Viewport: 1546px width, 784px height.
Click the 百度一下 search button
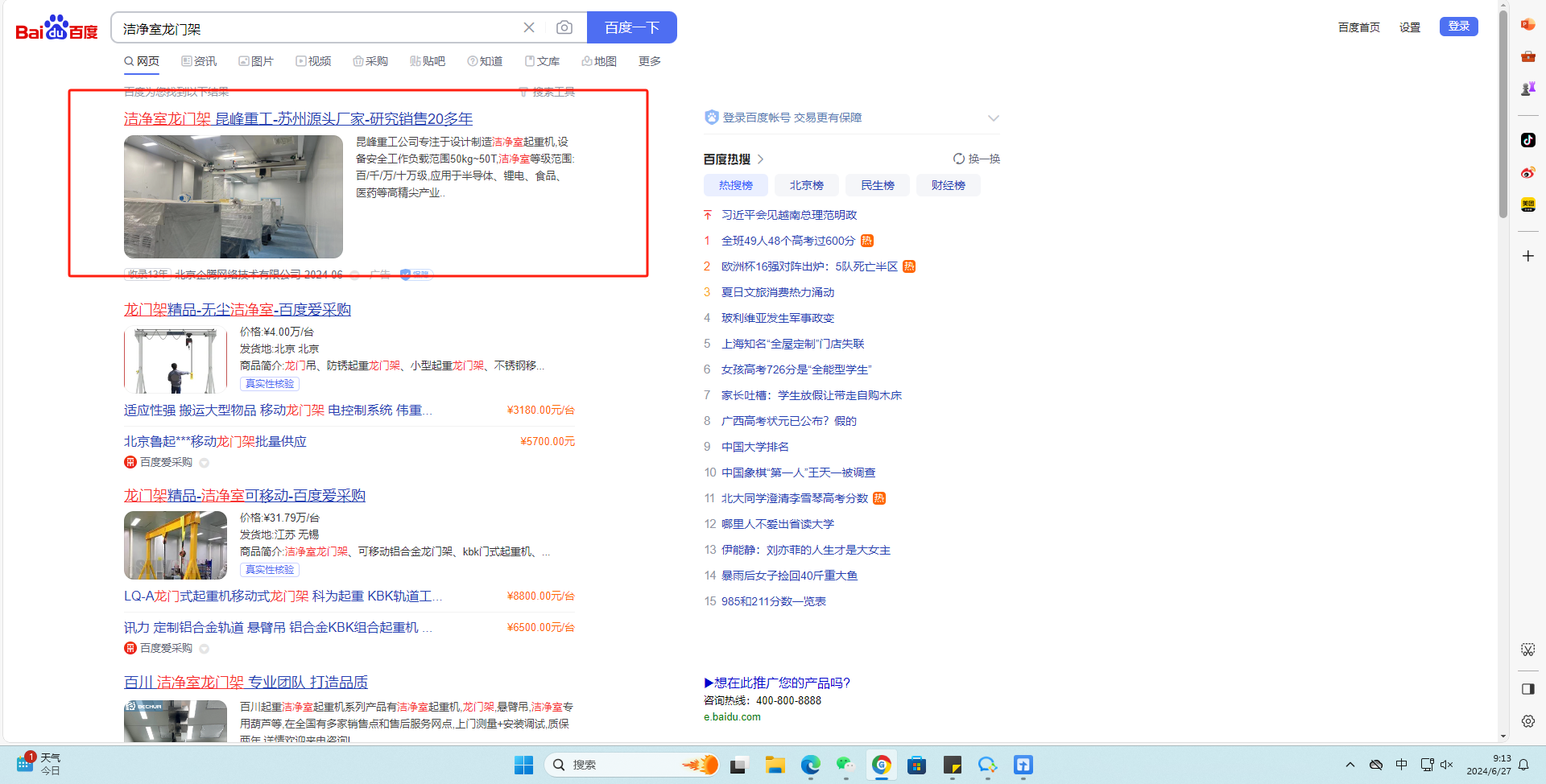tap(631, 27)
